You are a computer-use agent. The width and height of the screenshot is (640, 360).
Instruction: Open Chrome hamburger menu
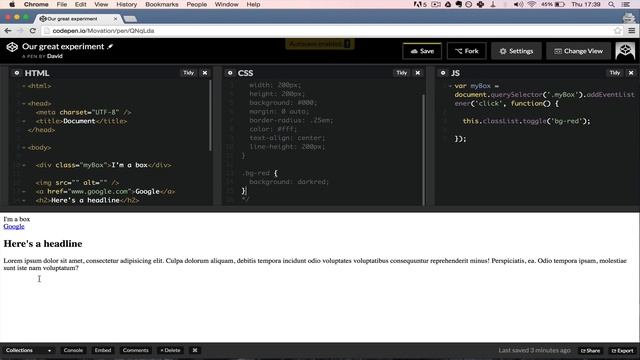click(631, 31)
